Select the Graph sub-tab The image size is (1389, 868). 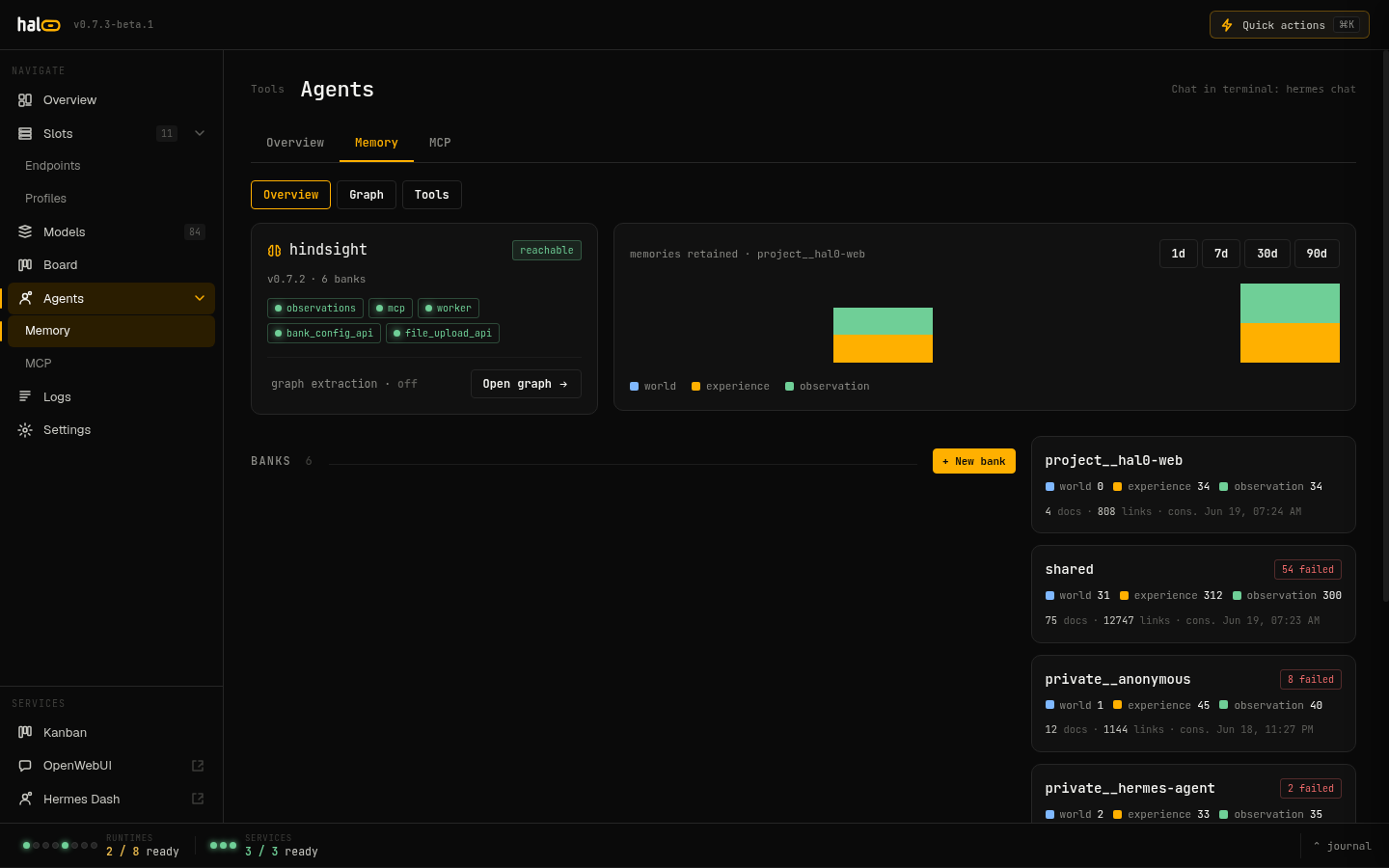367,195
